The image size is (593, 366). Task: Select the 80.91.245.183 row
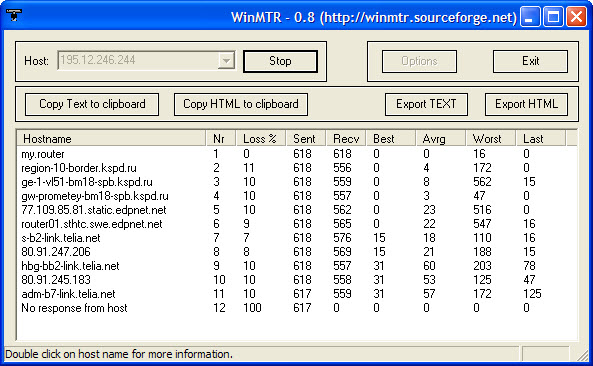tap(297, 280)
